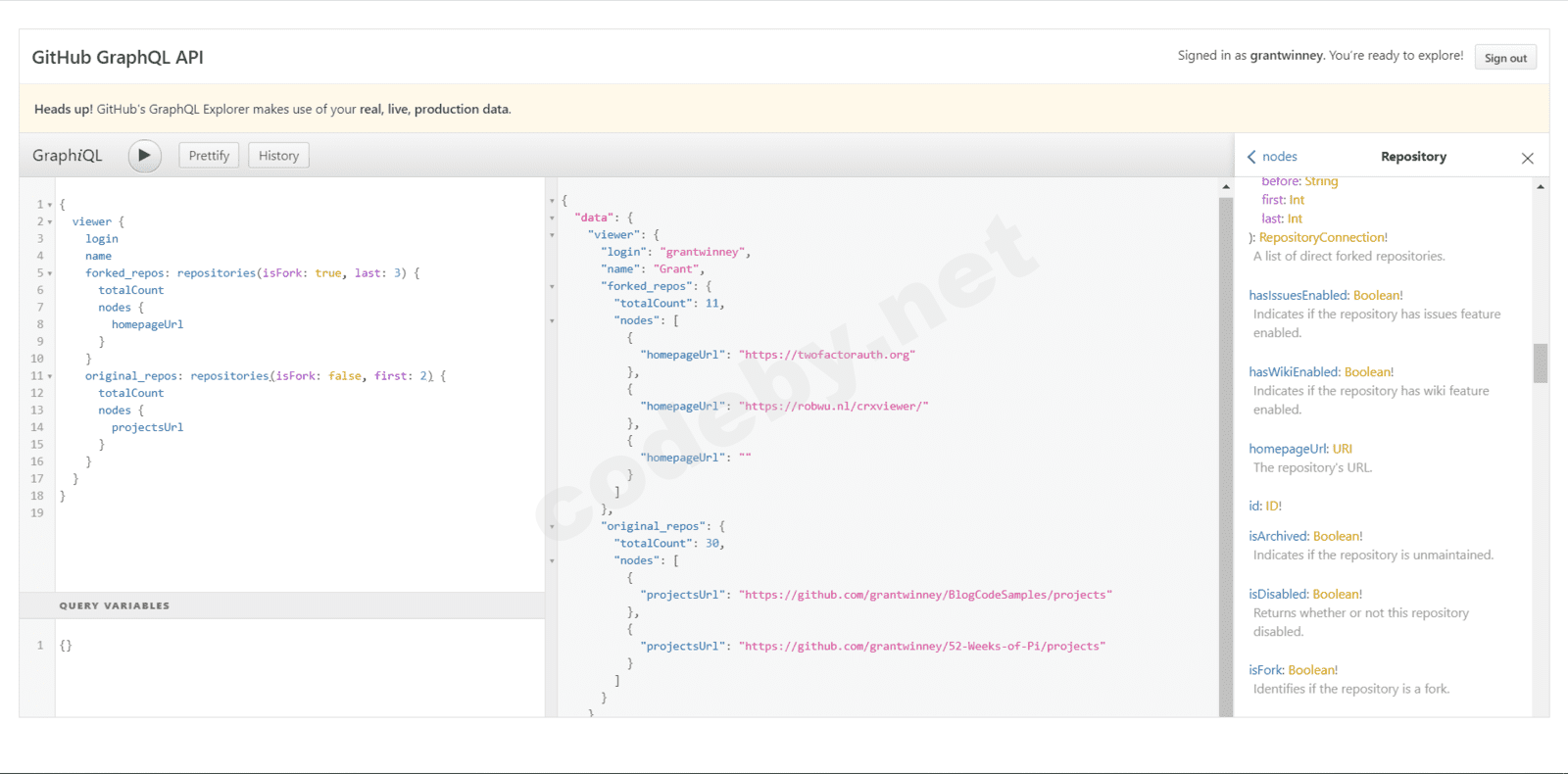Open the isFork field documentation
This screenshot has width=1568, height=774.
(x=1266, y=670)
